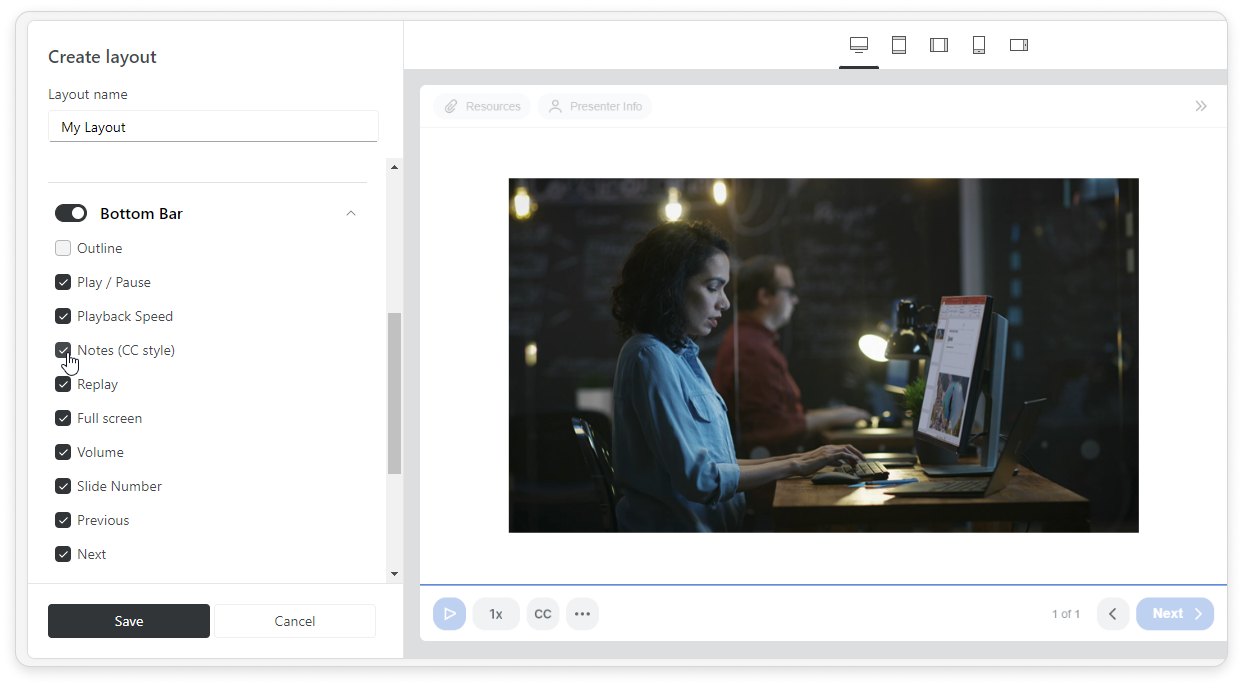Viewport: 1243px width, 686px height.
Task: Click the Save button
Action: [x=128, y=621]
